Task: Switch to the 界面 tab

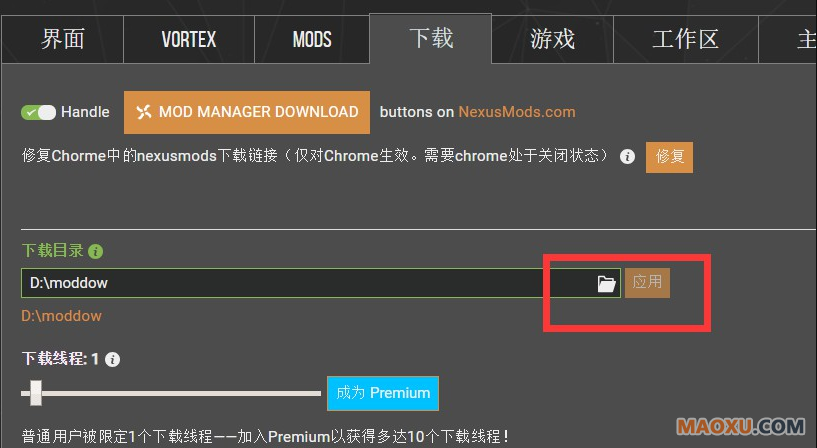Action: (x=63, y=39)
